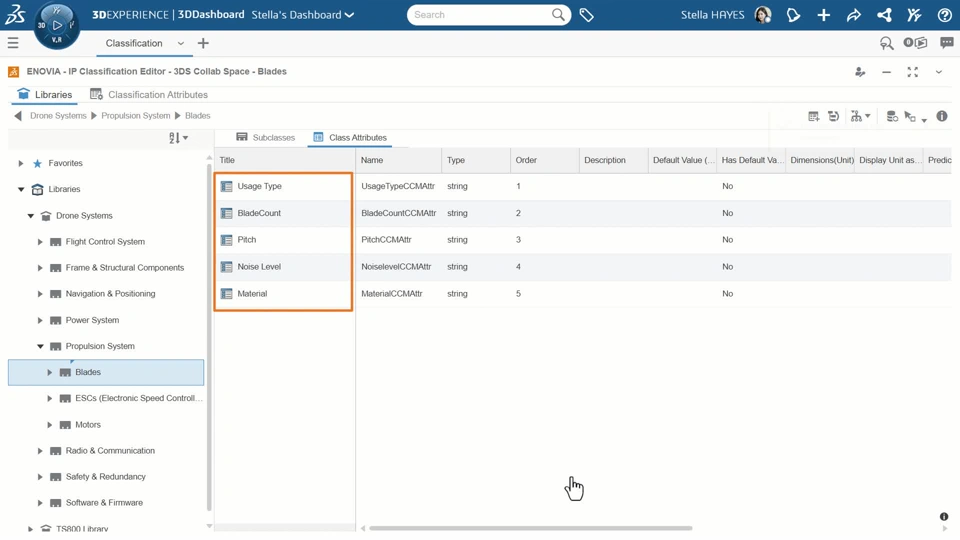Click the database settings toolbar icon

click(892, 116)
